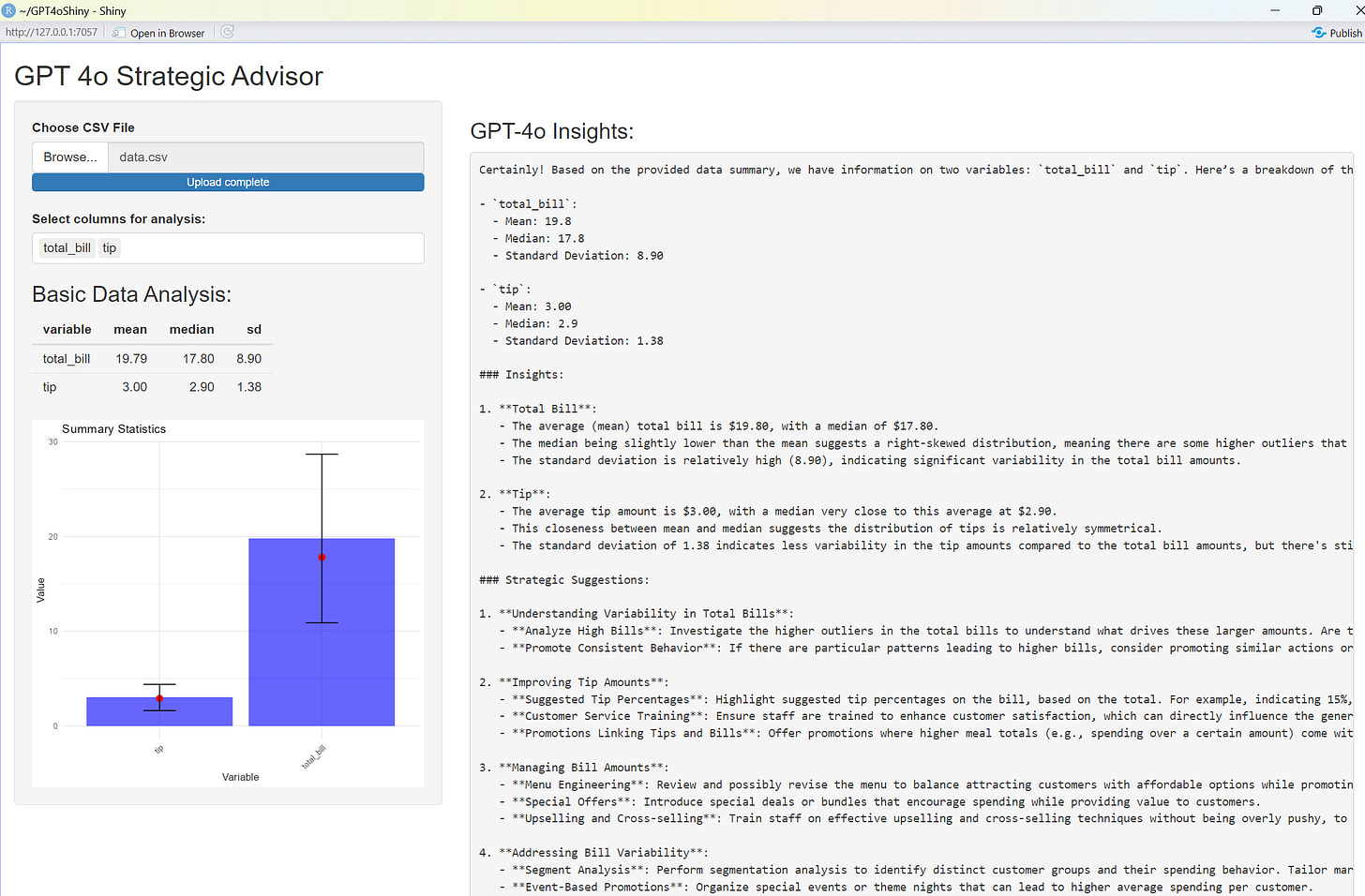
Task: Click the mean column header
Action: [130, 330]
